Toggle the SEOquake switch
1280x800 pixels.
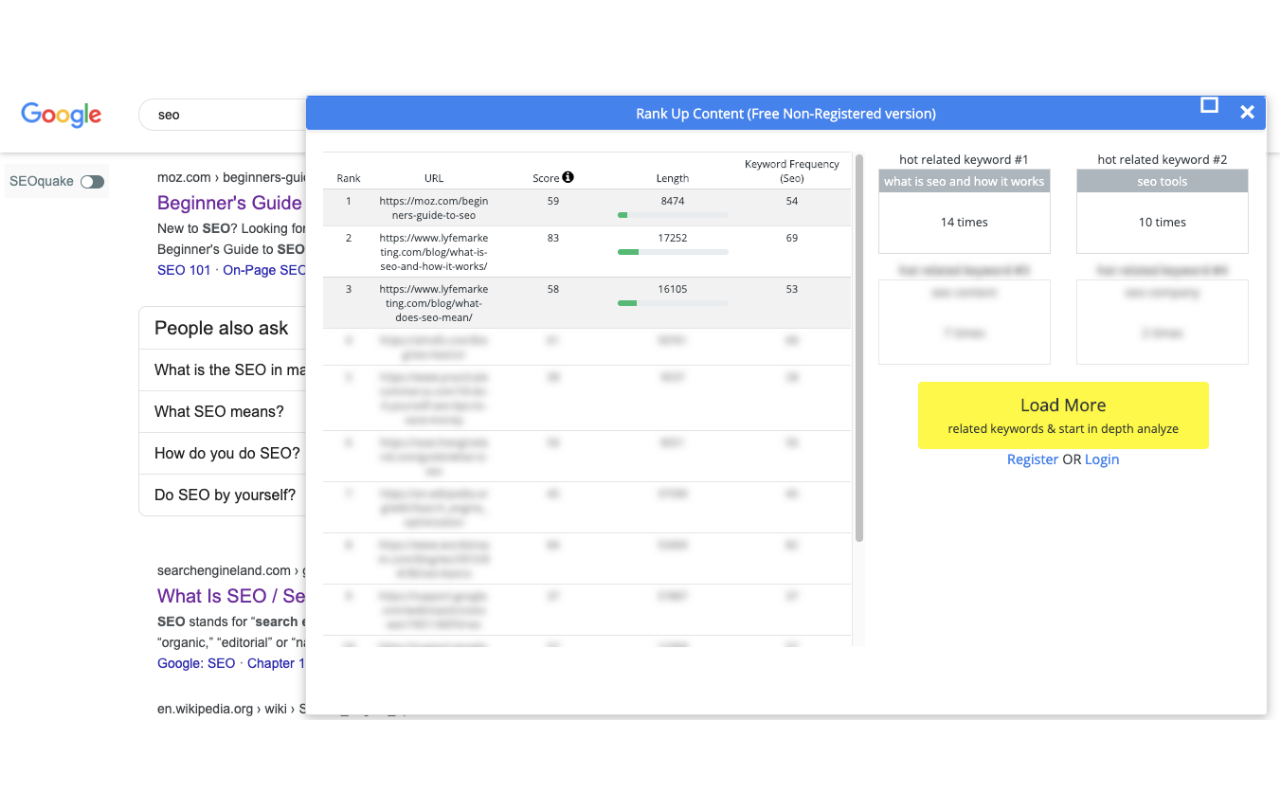coord(92,182)
